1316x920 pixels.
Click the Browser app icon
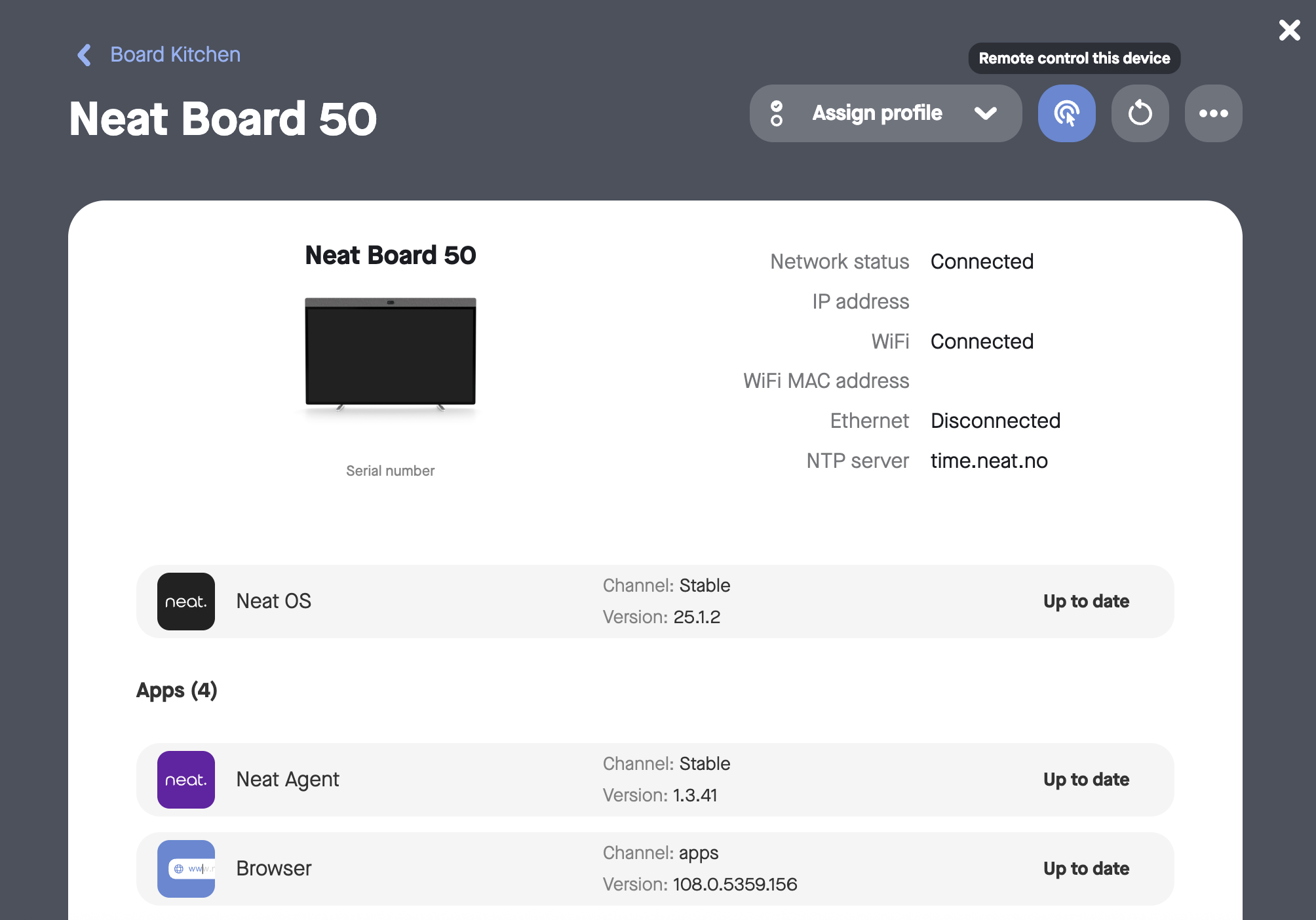click(186, 869)
